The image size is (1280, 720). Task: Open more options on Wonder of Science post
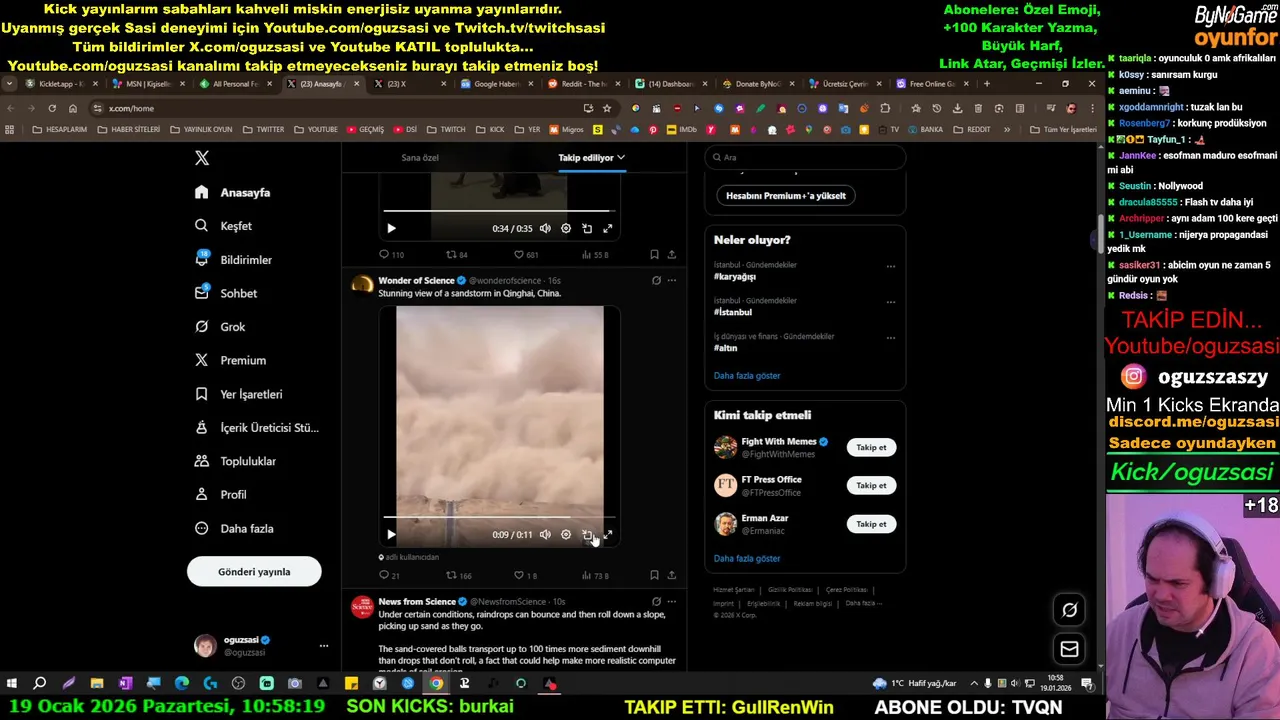pyautogui.click(x=672, y=280)
